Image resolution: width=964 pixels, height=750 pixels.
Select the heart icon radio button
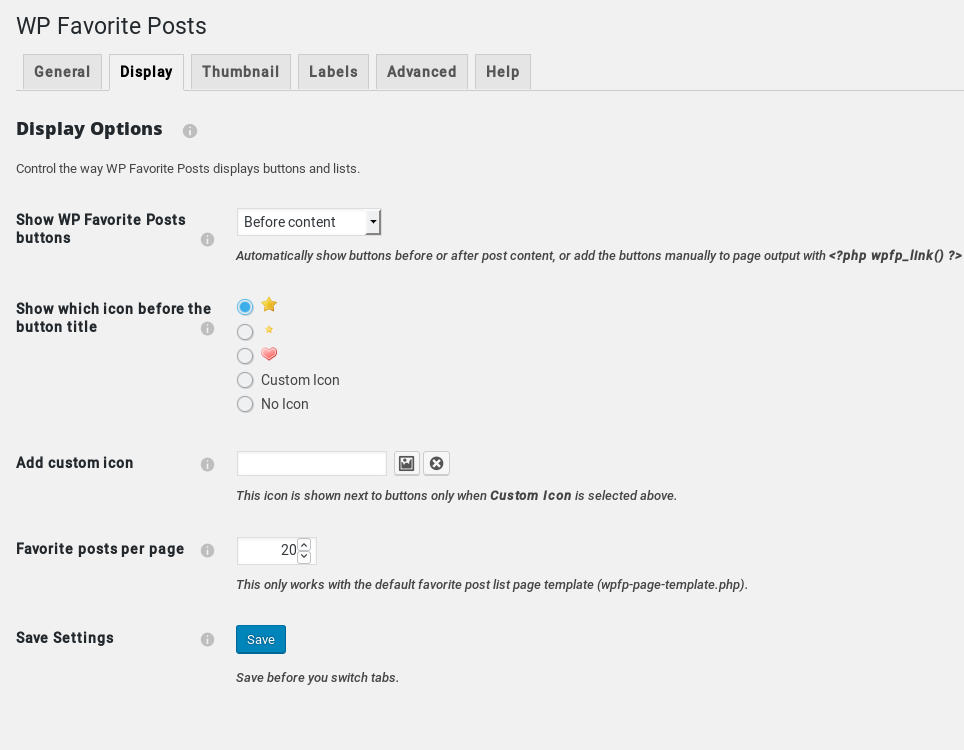point(245,356)
